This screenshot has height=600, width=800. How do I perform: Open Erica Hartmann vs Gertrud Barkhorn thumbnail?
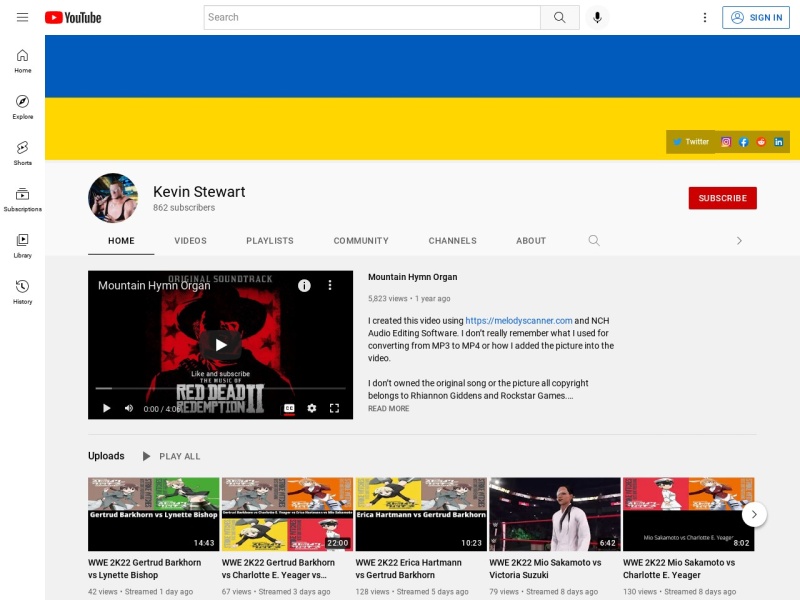coord(421,514)
